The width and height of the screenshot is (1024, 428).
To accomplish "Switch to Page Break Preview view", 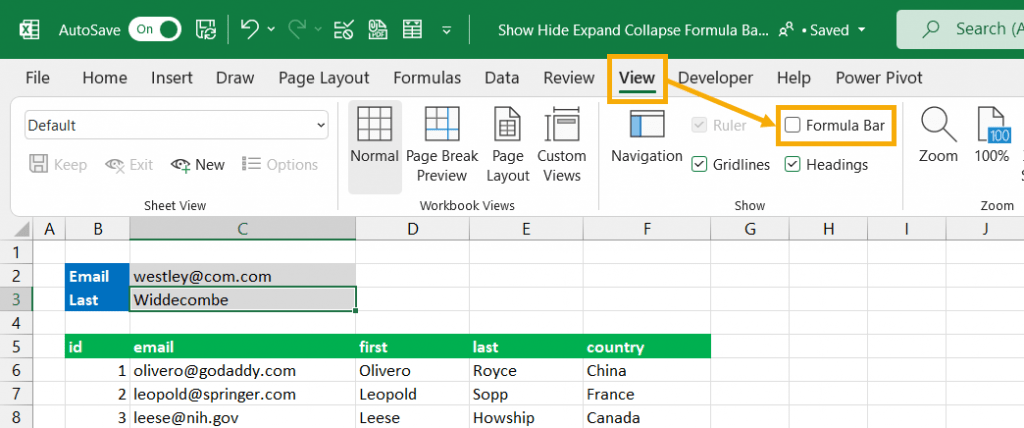I will coord(442,145).
